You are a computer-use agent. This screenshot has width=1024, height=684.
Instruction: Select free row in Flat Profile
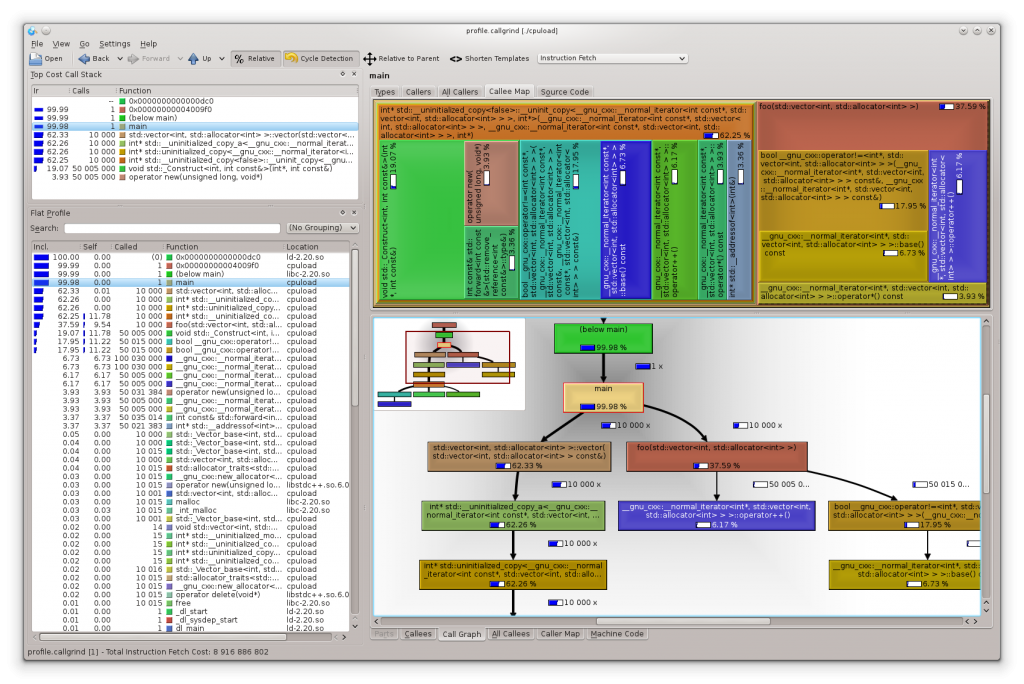(191, 603)
